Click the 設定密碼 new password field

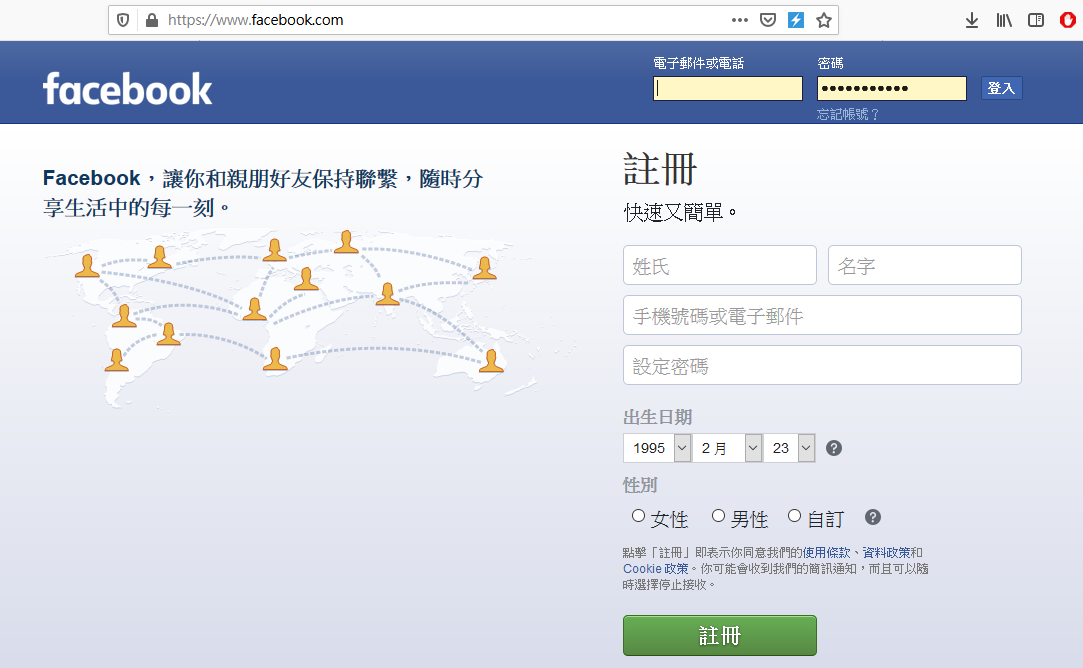click(x=822, y=365)
